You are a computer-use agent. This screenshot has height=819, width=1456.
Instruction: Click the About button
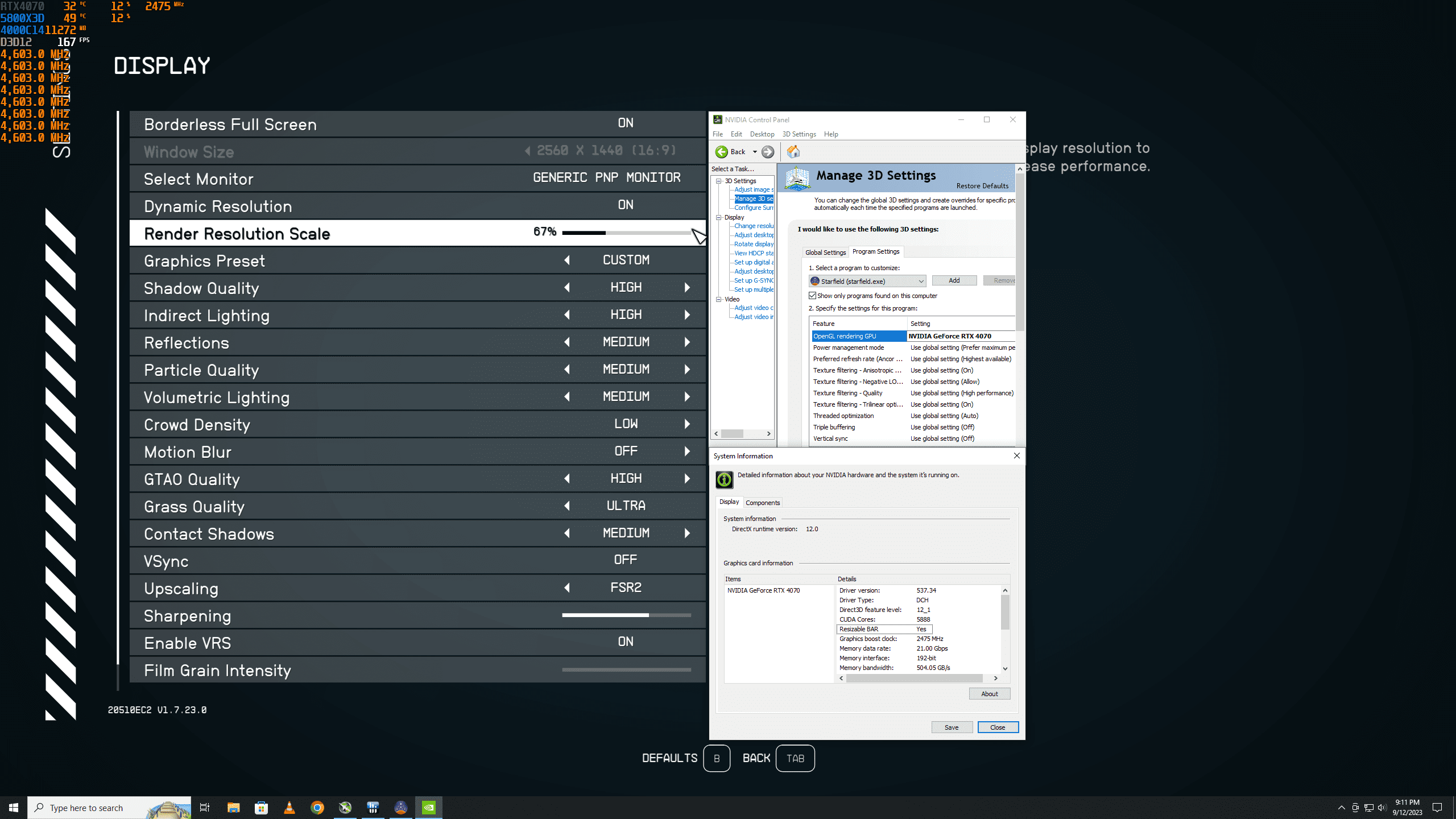pos(990,694)
